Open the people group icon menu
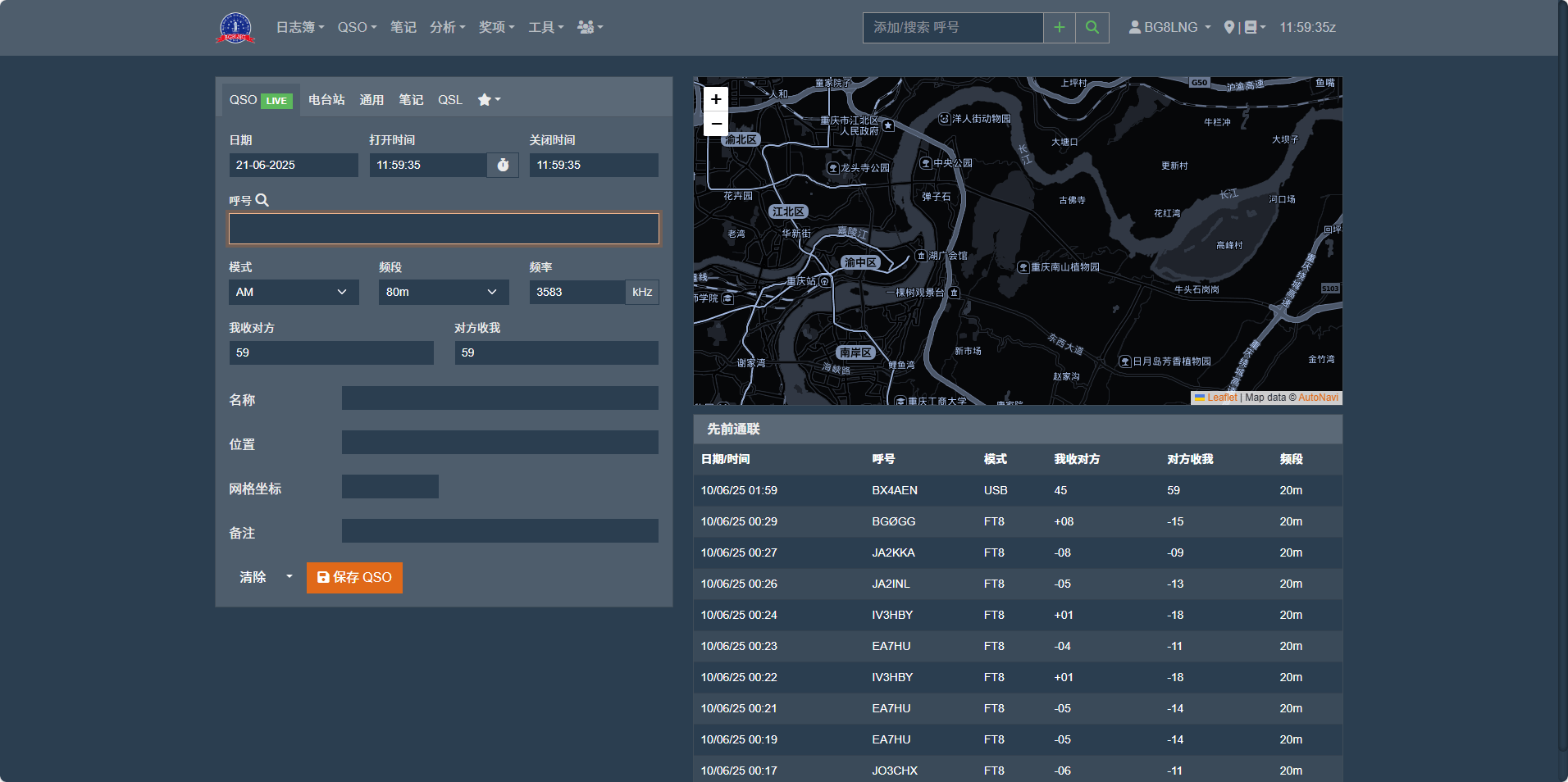Image resolution: width=1568 pixels, height=782 pixels. tap(590, 27)
